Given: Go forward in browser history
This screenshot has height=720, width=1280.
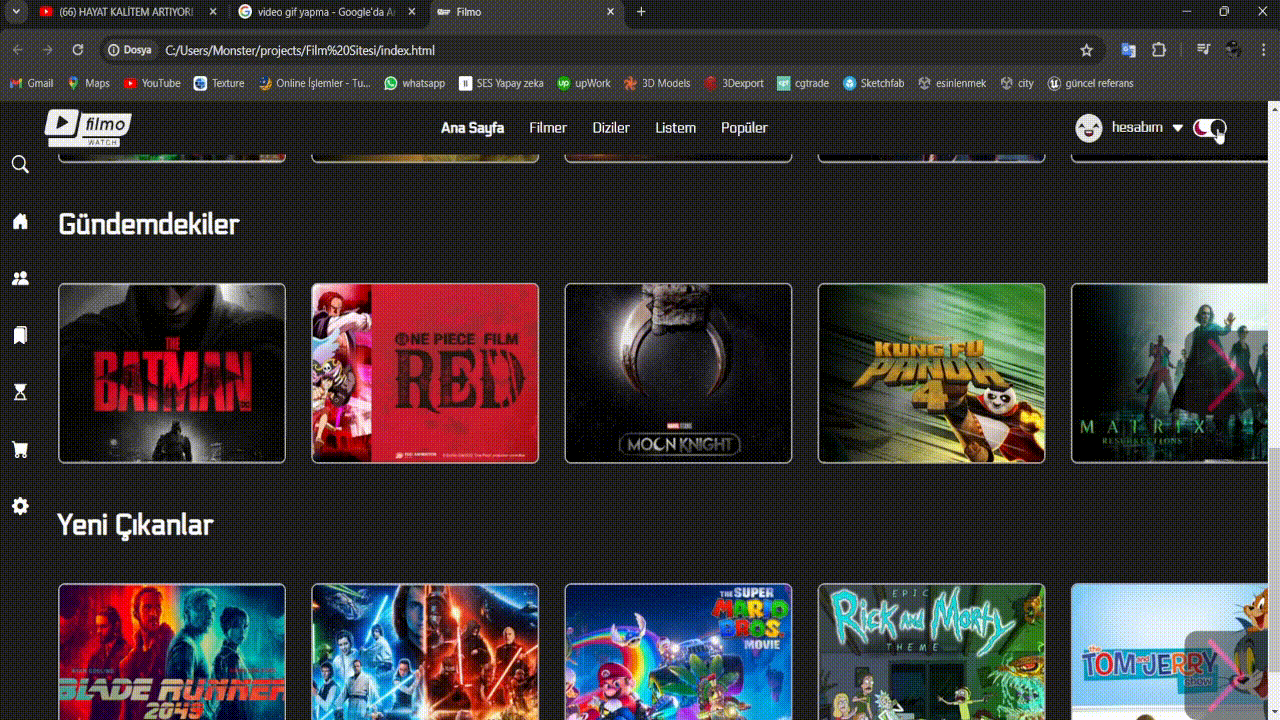Looking at the screenshot, I should coord(47,50).
